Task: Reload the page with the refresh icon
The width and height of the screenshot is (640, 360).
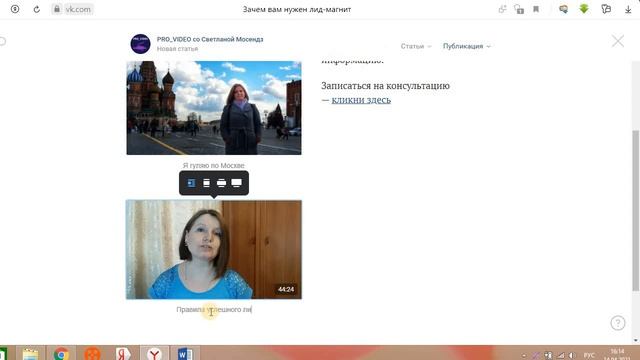Action: pyautogui.click(x=37, y=9)
